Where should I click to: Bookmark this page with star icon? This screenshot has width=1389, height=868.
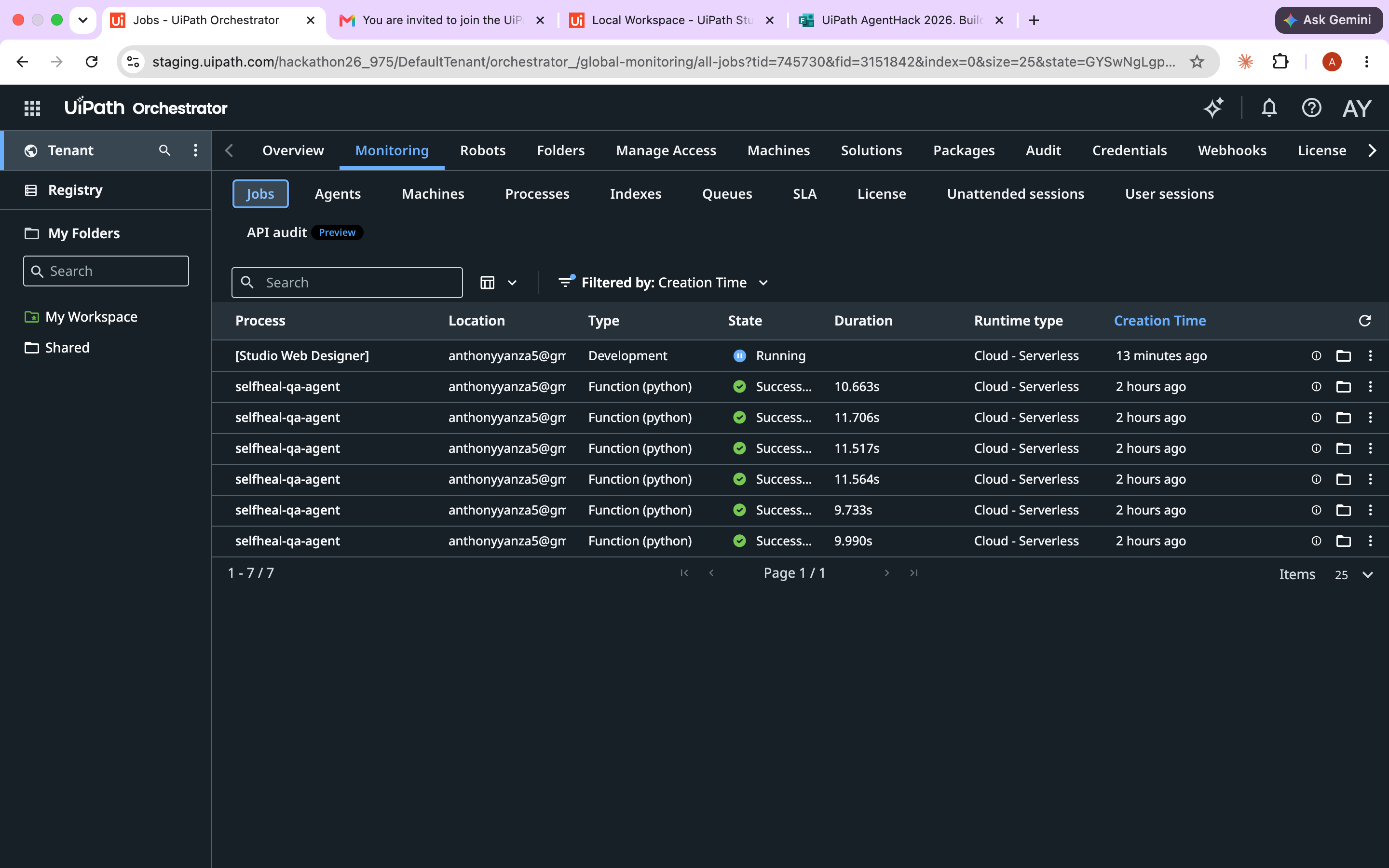(x=1197, y=61)
